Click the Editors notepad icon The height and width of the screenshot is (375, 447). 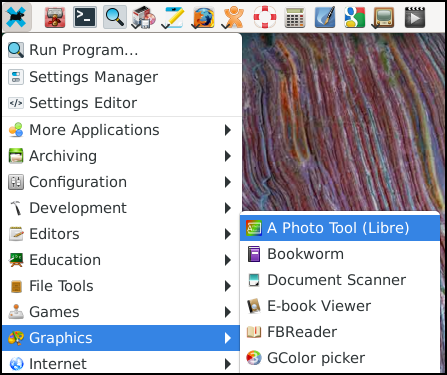pos(16,234)
